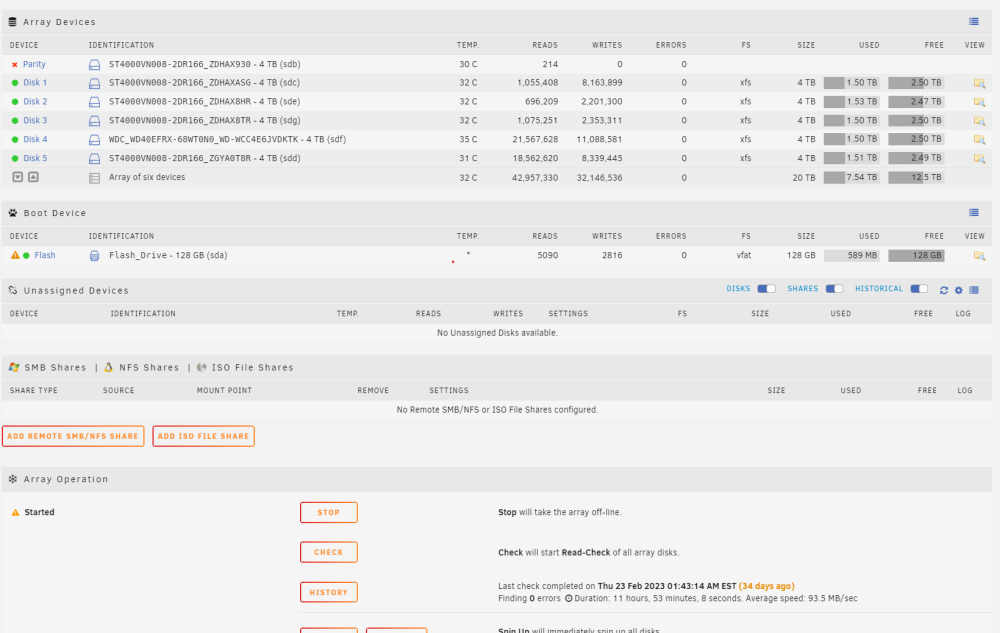Open Flash boot device link
Viewport: 1000px width, 633px height.
pyautogui.click(x=45, y=255)
